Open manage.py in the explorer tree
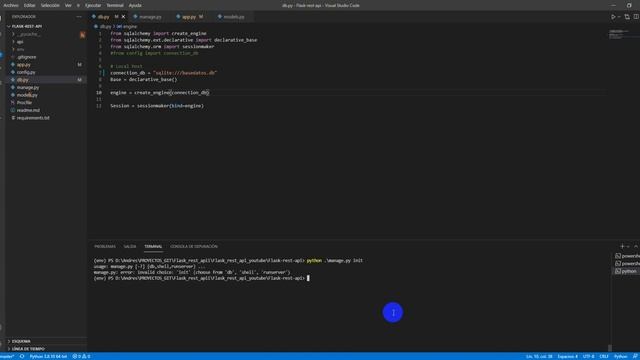 [28, 87]
